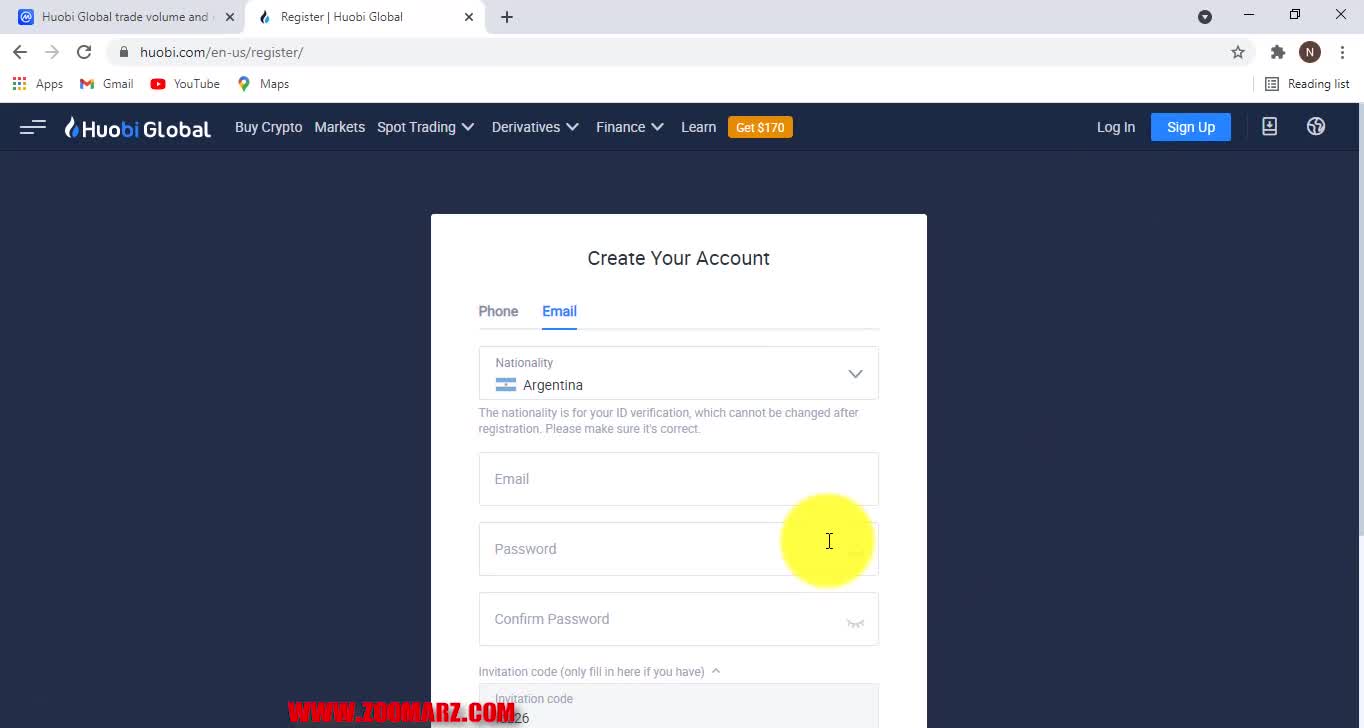
Task: Open the Apps bookmarks shortcut
Action: click(x=37, y=84)
